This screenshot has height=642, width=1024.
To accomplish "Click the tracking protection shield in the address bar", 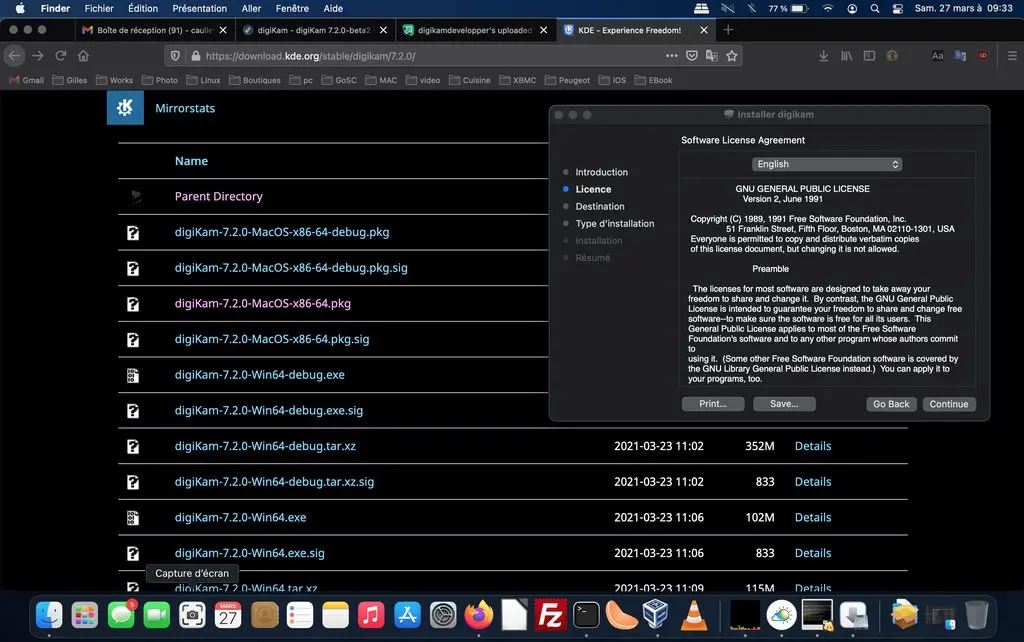I will tap(175, 56).
